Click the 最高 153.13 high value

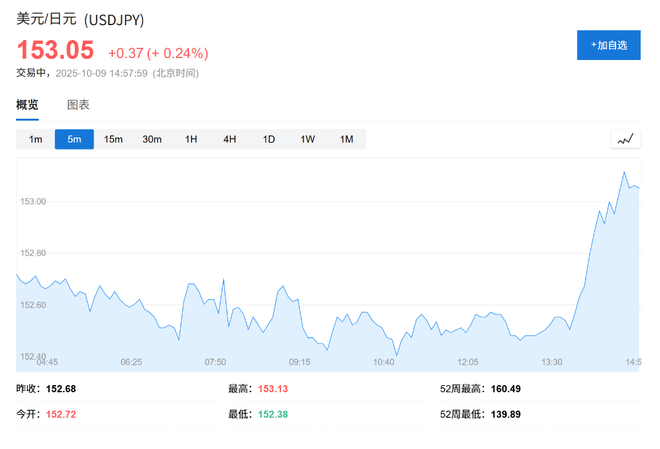(272, 388)
